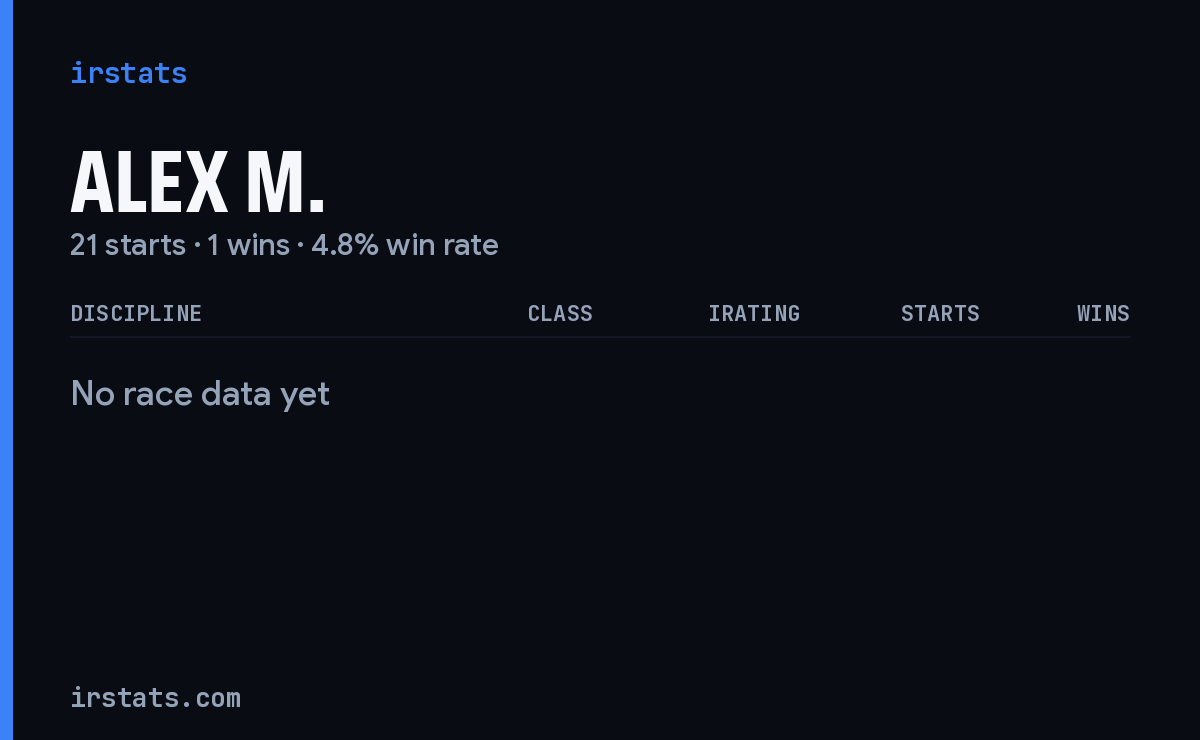
Task: Click the dot separator after "1 wins"
Action: (300, 246)
